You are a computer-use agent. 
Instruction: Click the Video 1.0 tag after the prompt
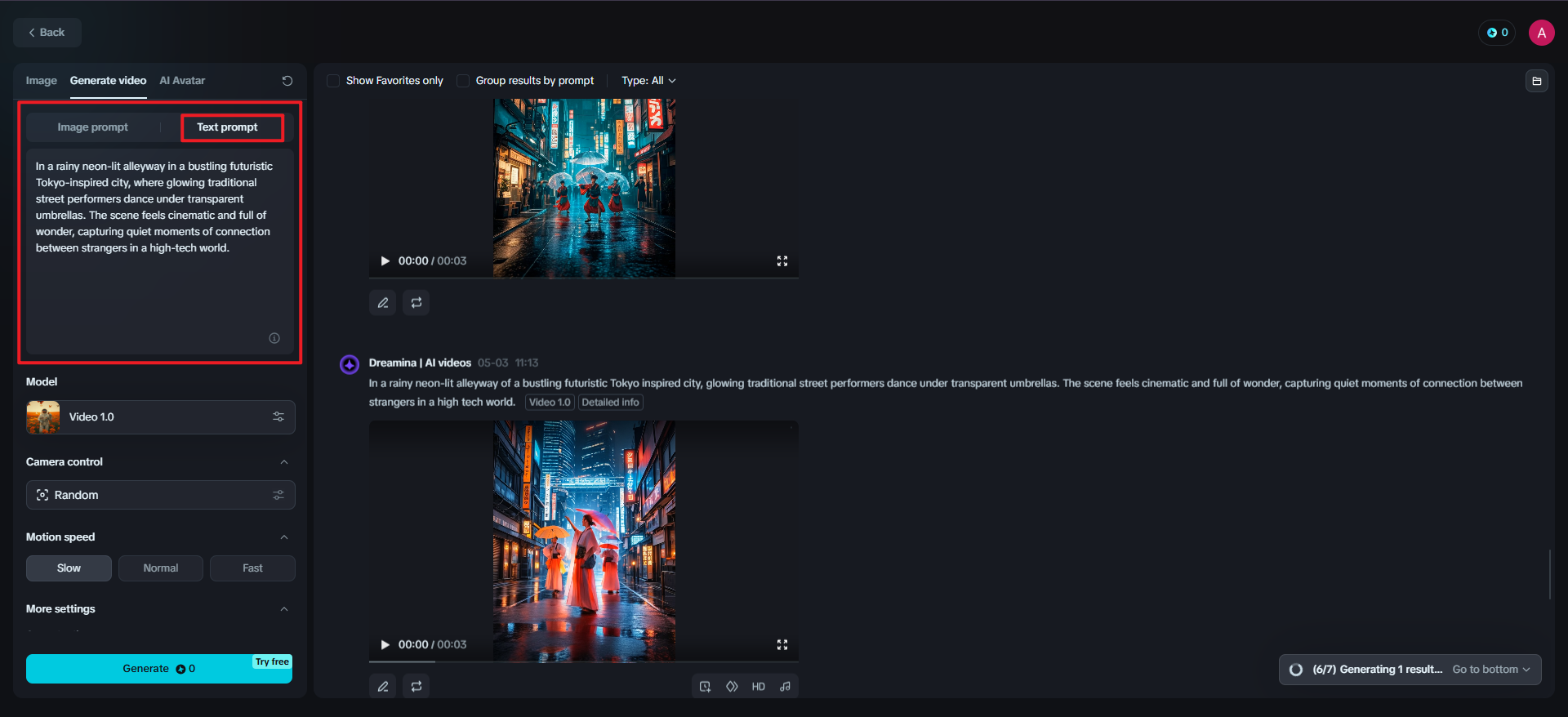point(550,403)
